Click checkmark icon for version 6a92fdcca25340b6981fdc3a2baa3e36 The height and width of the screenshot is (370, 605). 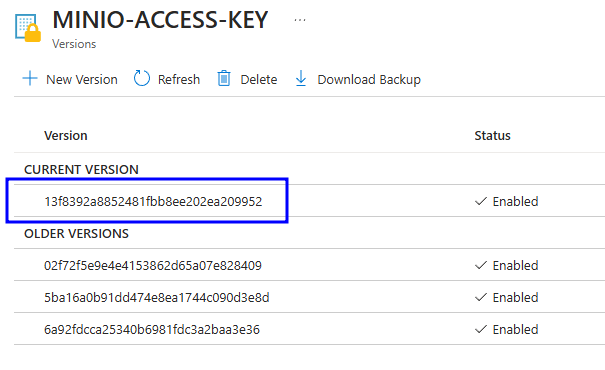pyautogui.click(x=481, y=329)
